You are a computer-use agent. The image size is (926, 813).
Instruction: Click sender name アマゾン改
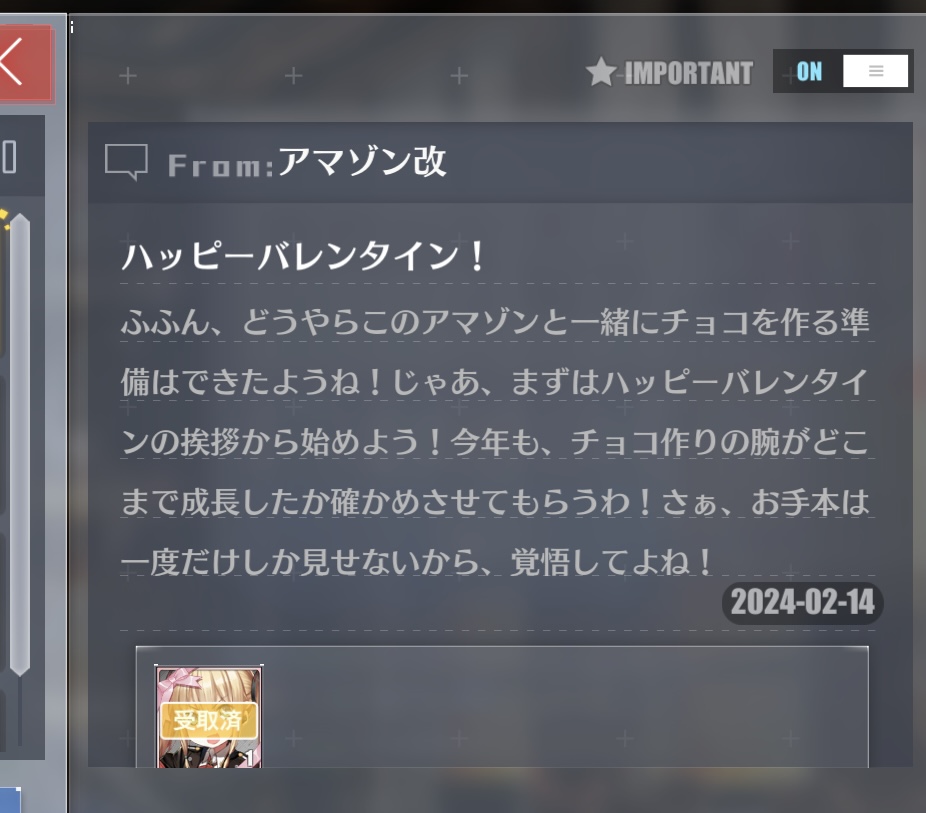click(x=361, y=162)
